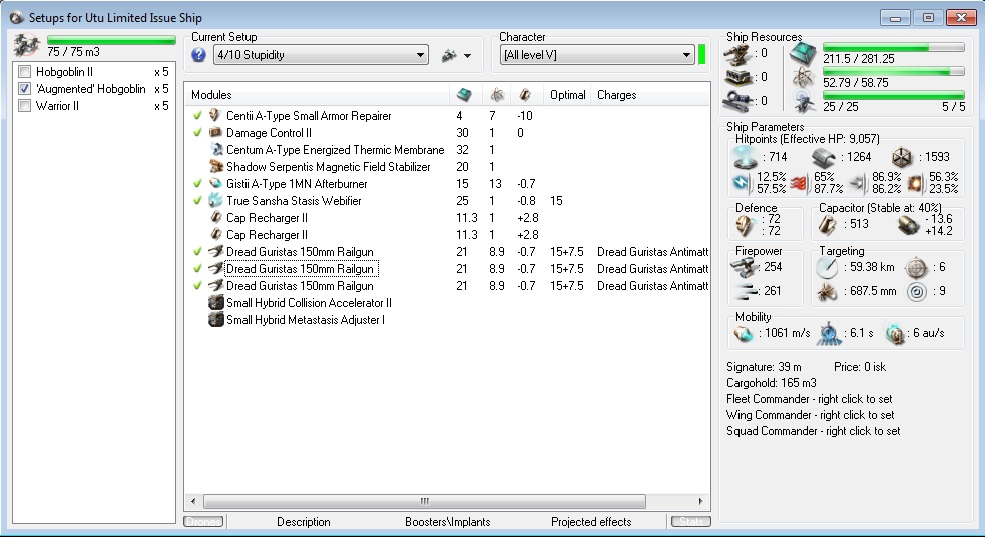
Task: Select the second Cap Recharger II row
Action: (x=447, y=234)
